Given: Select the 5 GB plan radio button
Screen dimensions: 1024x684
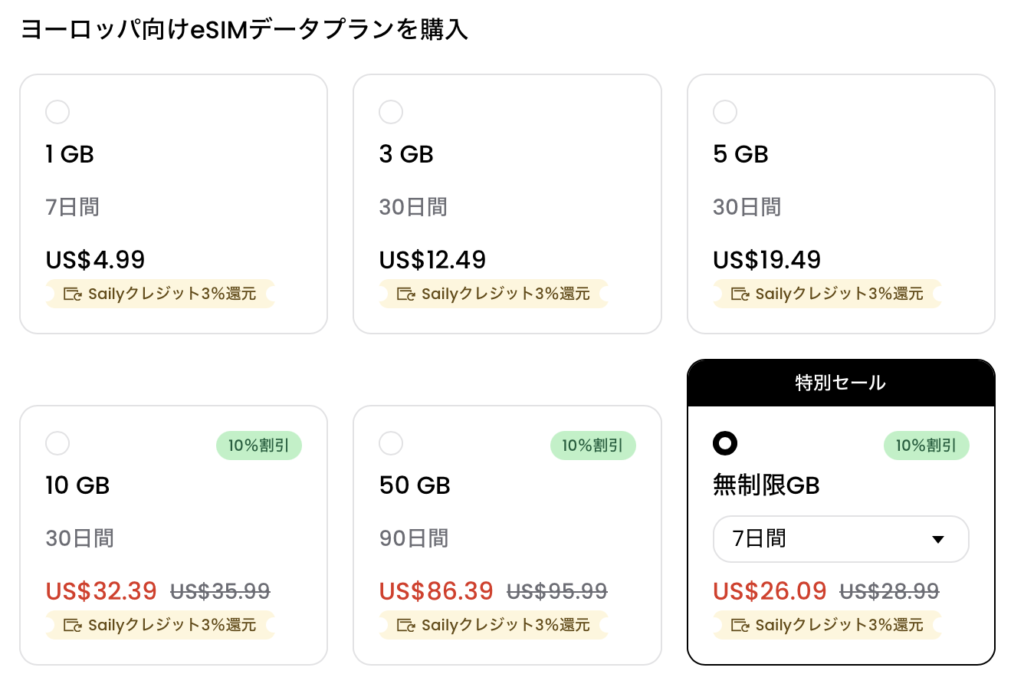Looking at the screenshot, I should pyautogui.click(x=725, y=112).
